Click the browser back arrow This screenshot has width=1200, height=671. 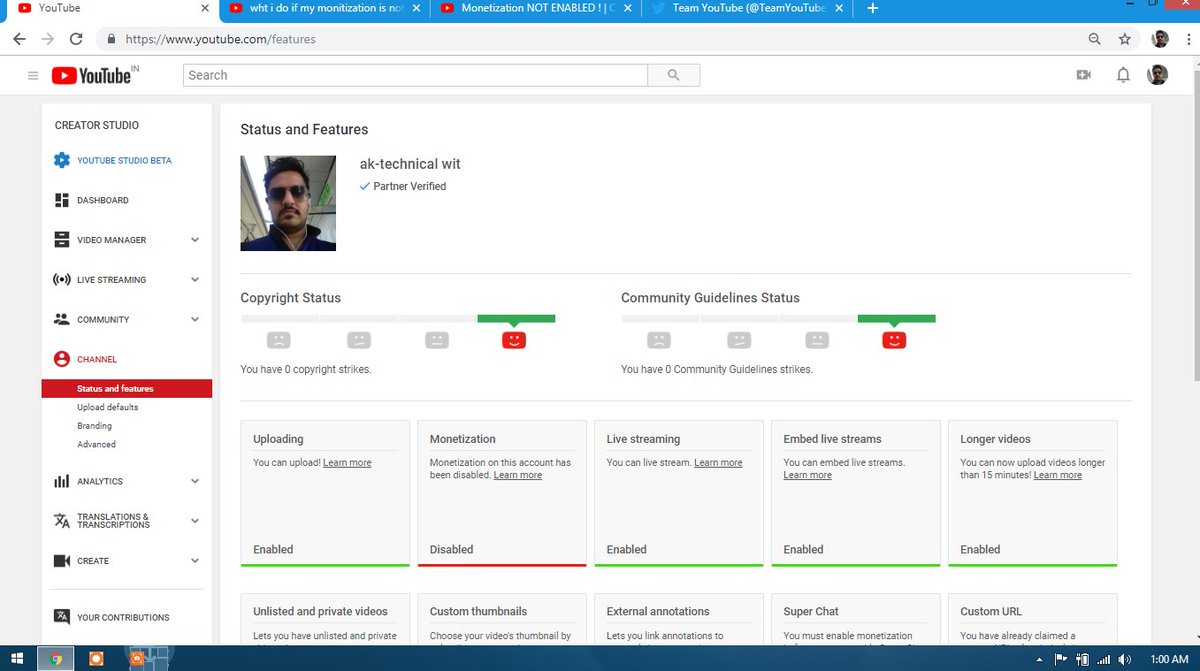[x=19, y=39]
